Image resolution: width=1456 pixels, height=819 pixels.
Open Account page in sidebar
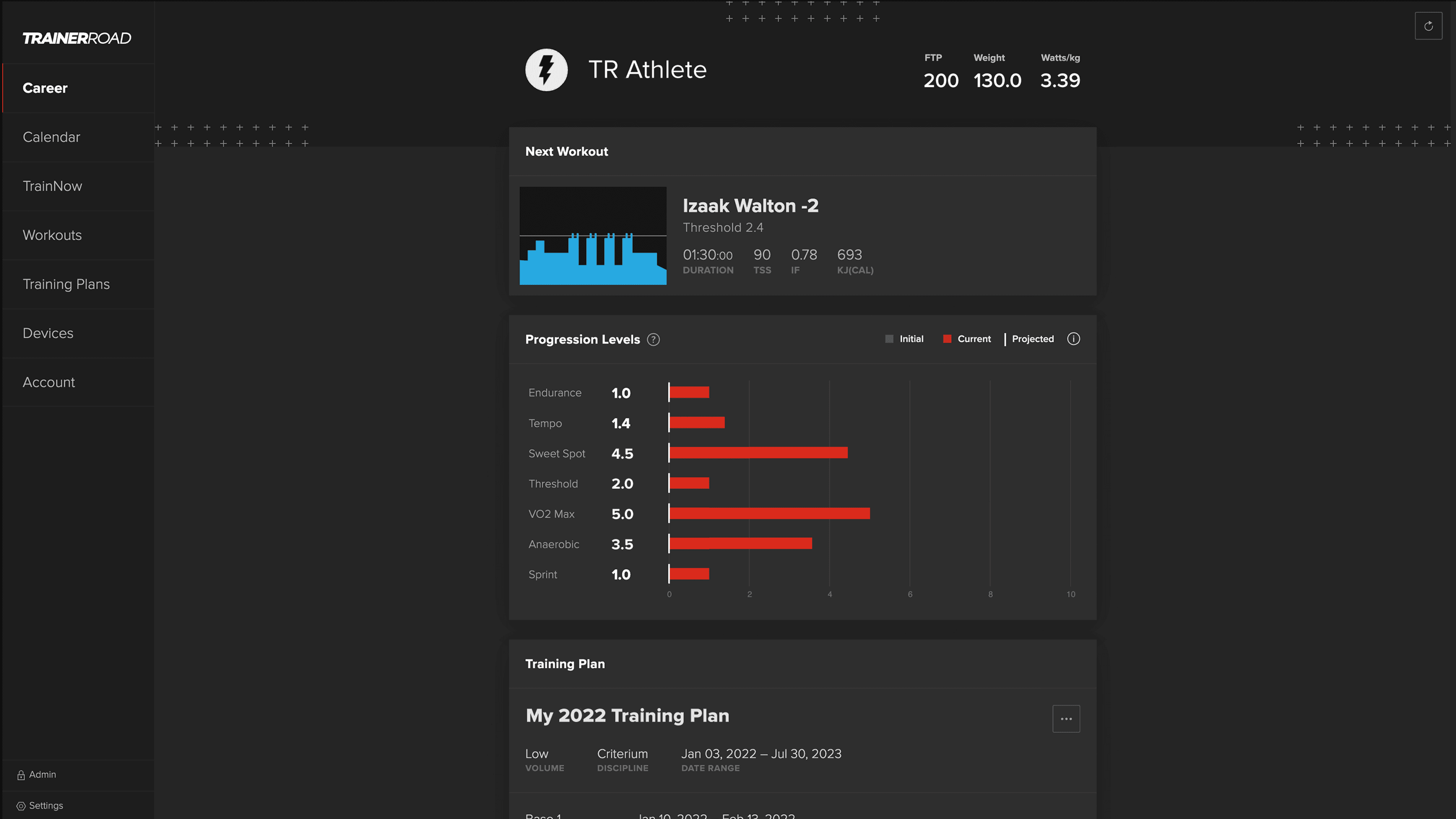pos(78,382)
